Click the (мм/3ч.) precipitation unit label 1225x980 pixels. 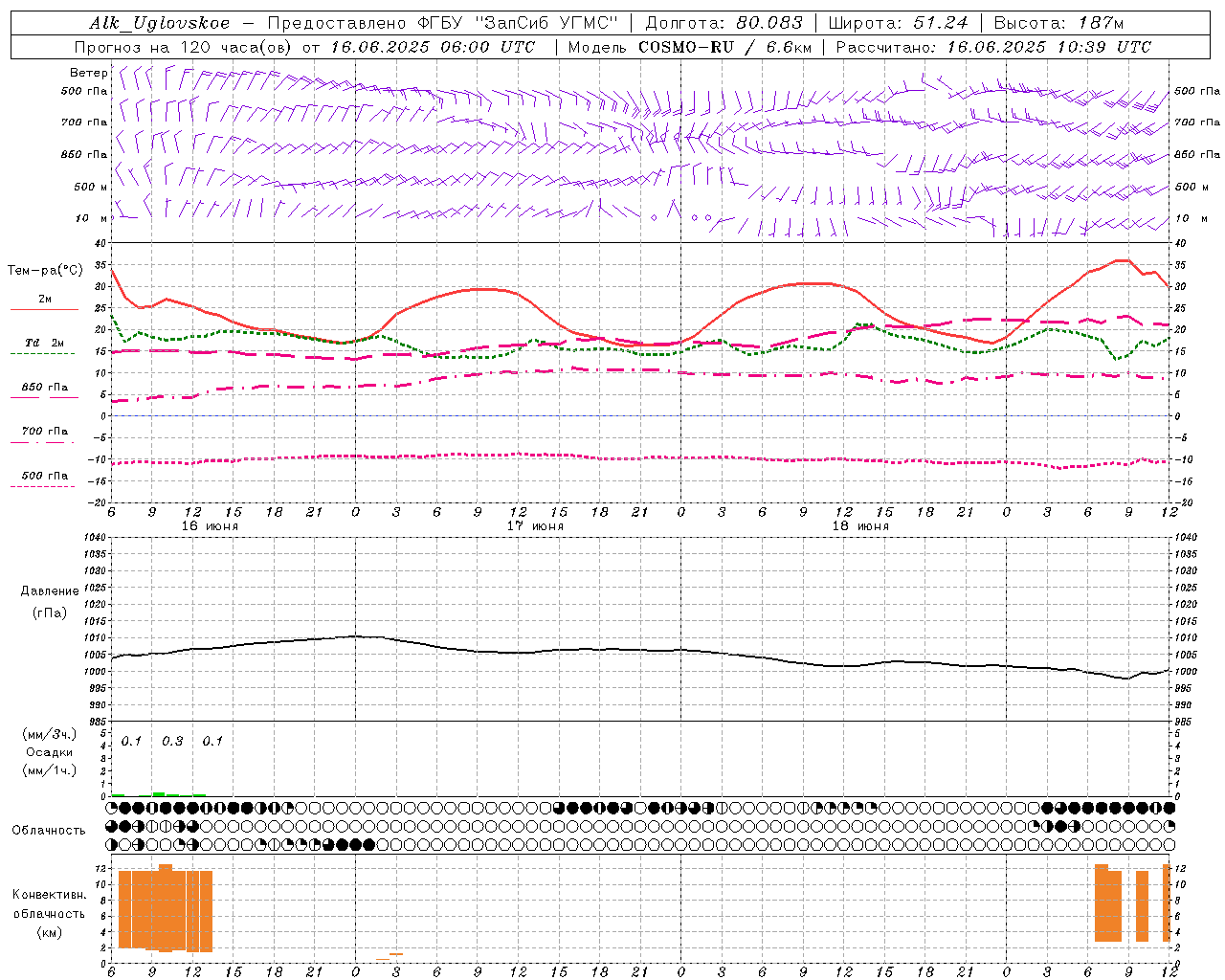tap(50, 734)
